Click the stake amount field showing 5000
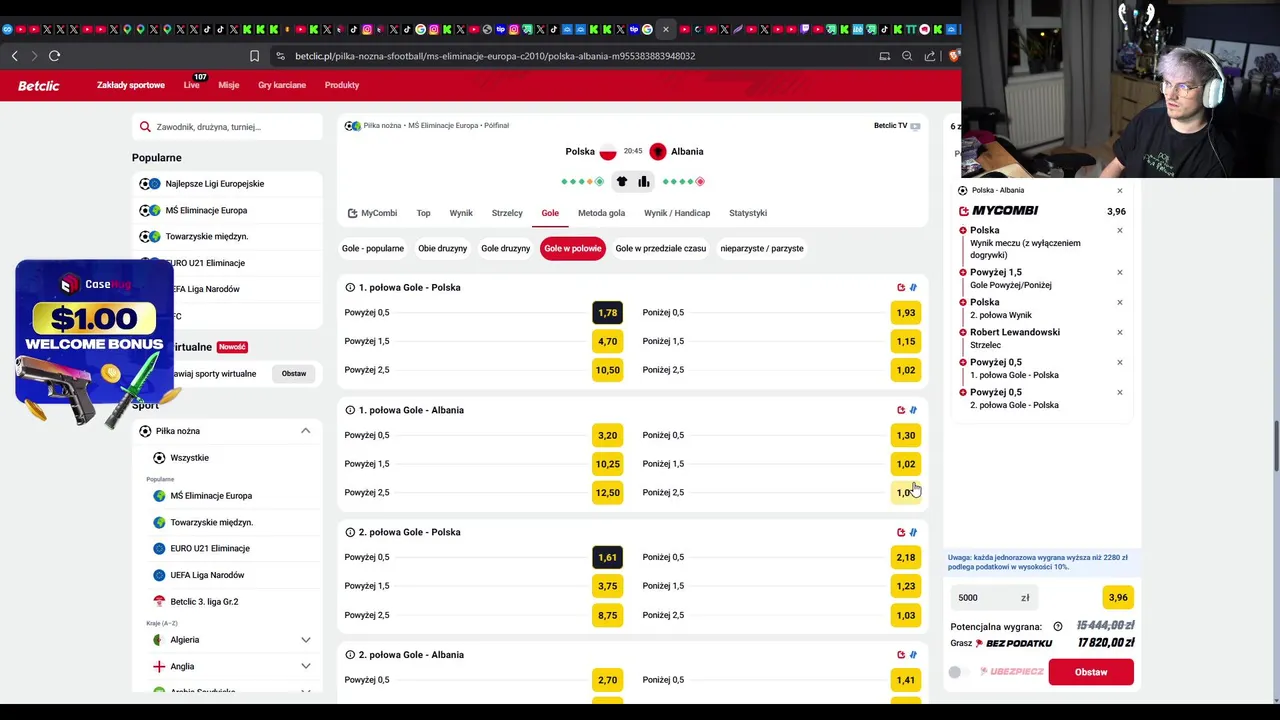 (x=994, y=598)
